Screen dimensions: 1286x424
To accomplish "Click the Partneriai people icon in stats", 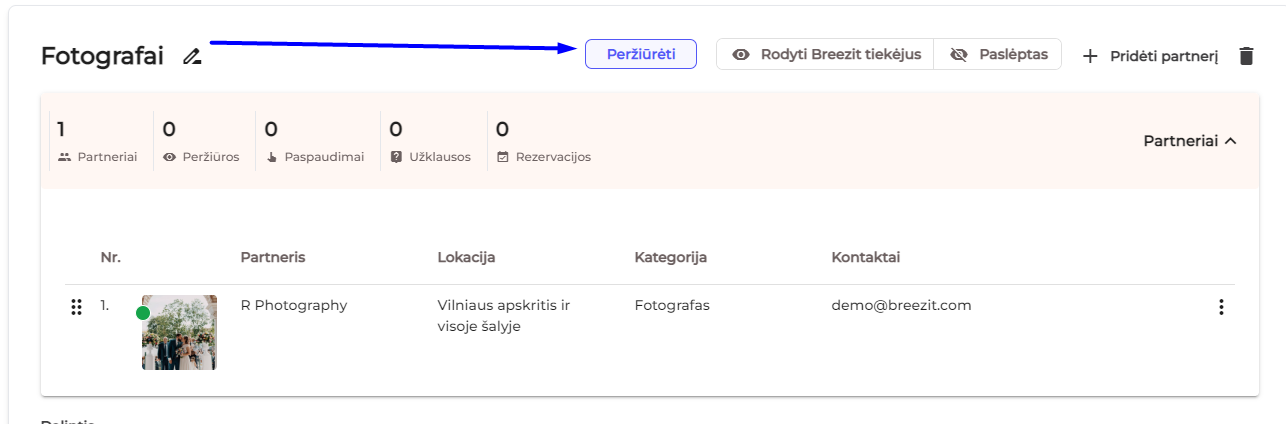I will click(65, 157).
